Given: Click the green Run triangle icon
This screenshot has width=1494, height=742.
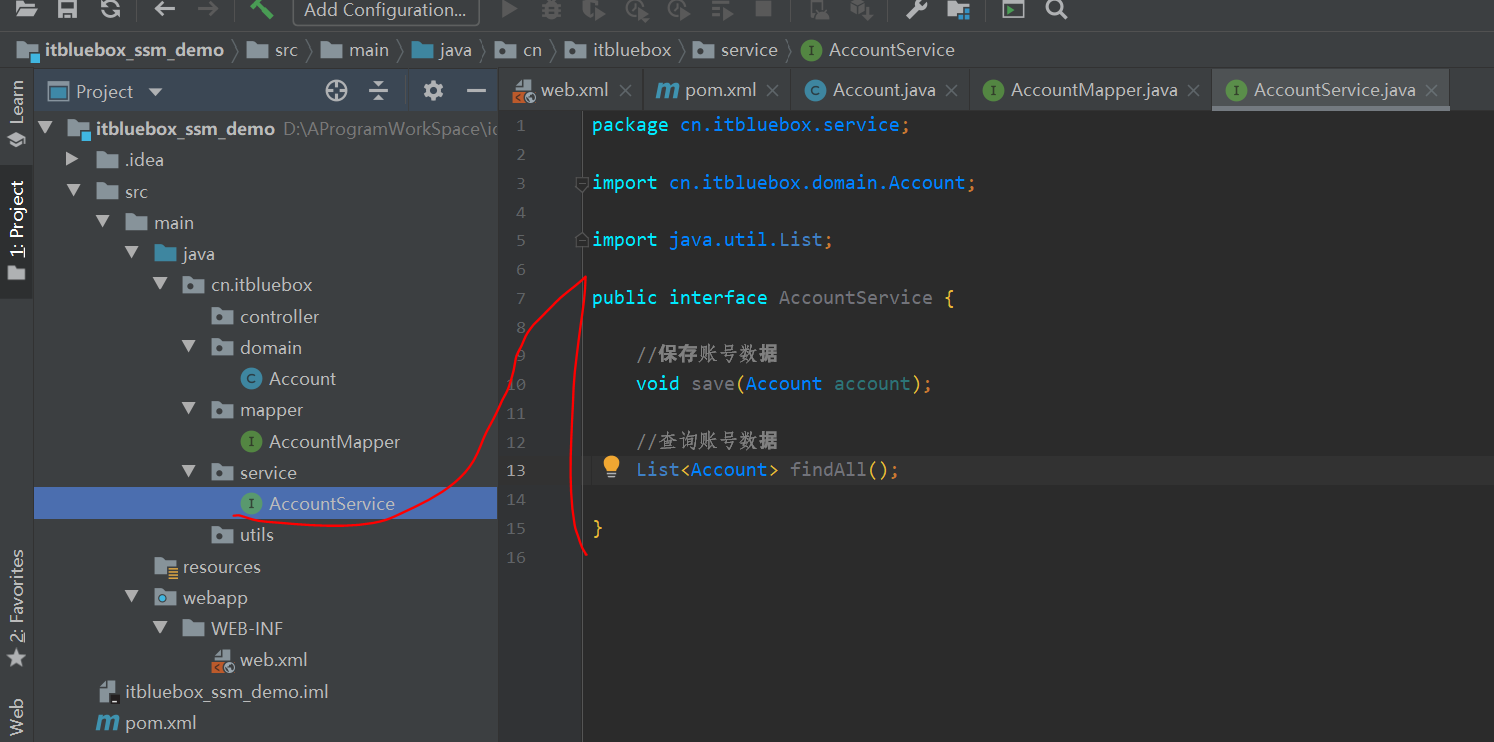Looking at the screenshot, I should (509, 9).
